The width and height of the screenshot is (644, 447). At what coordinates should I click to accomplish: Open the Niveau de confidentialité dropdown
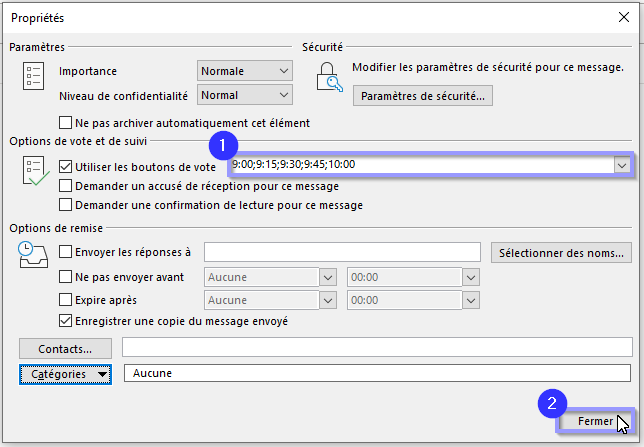pyautogui.click(x=245, y=95)
